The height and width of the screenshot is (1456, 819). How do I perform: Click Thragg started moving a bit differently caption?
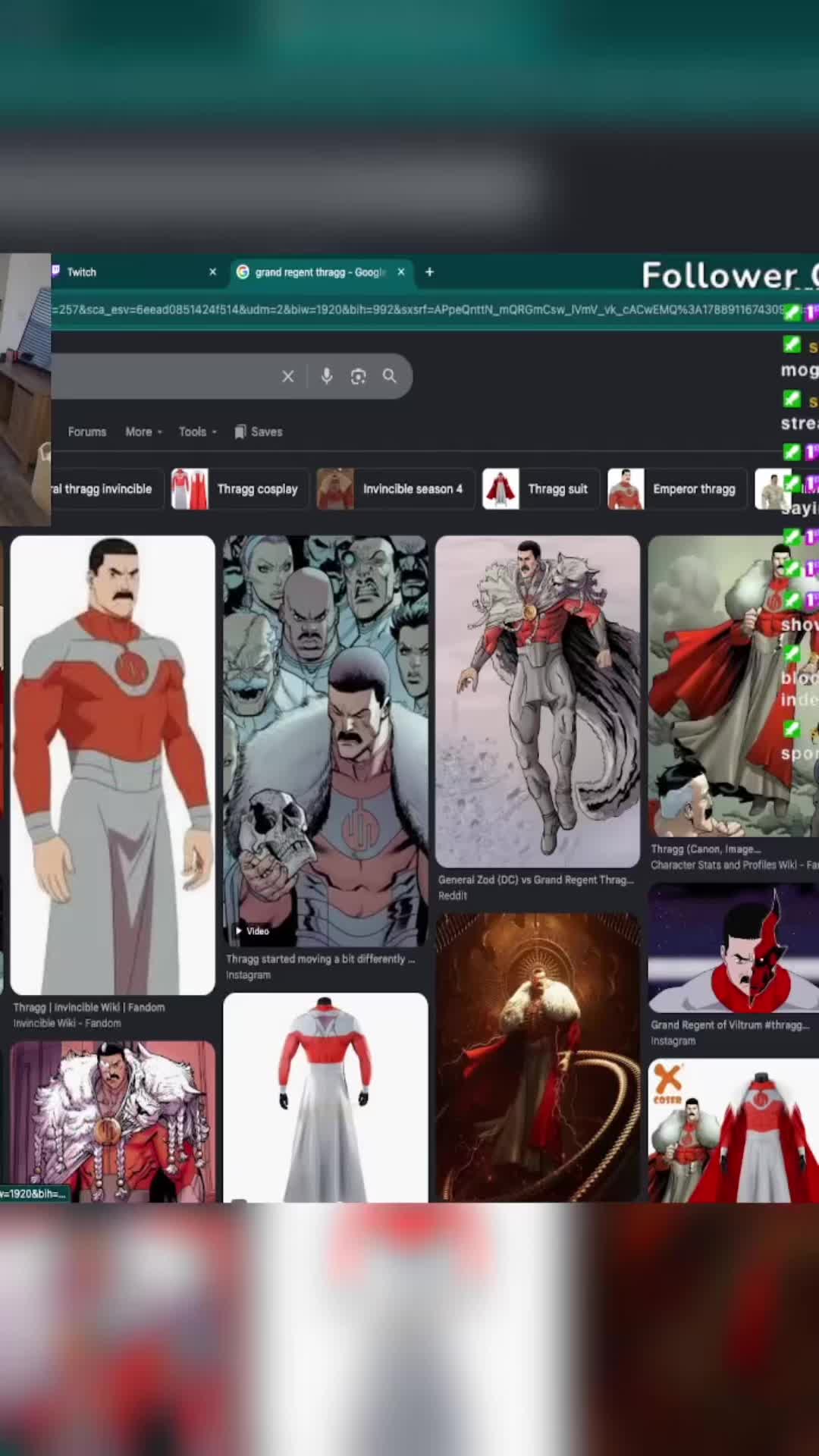click(x=320, y=959)
